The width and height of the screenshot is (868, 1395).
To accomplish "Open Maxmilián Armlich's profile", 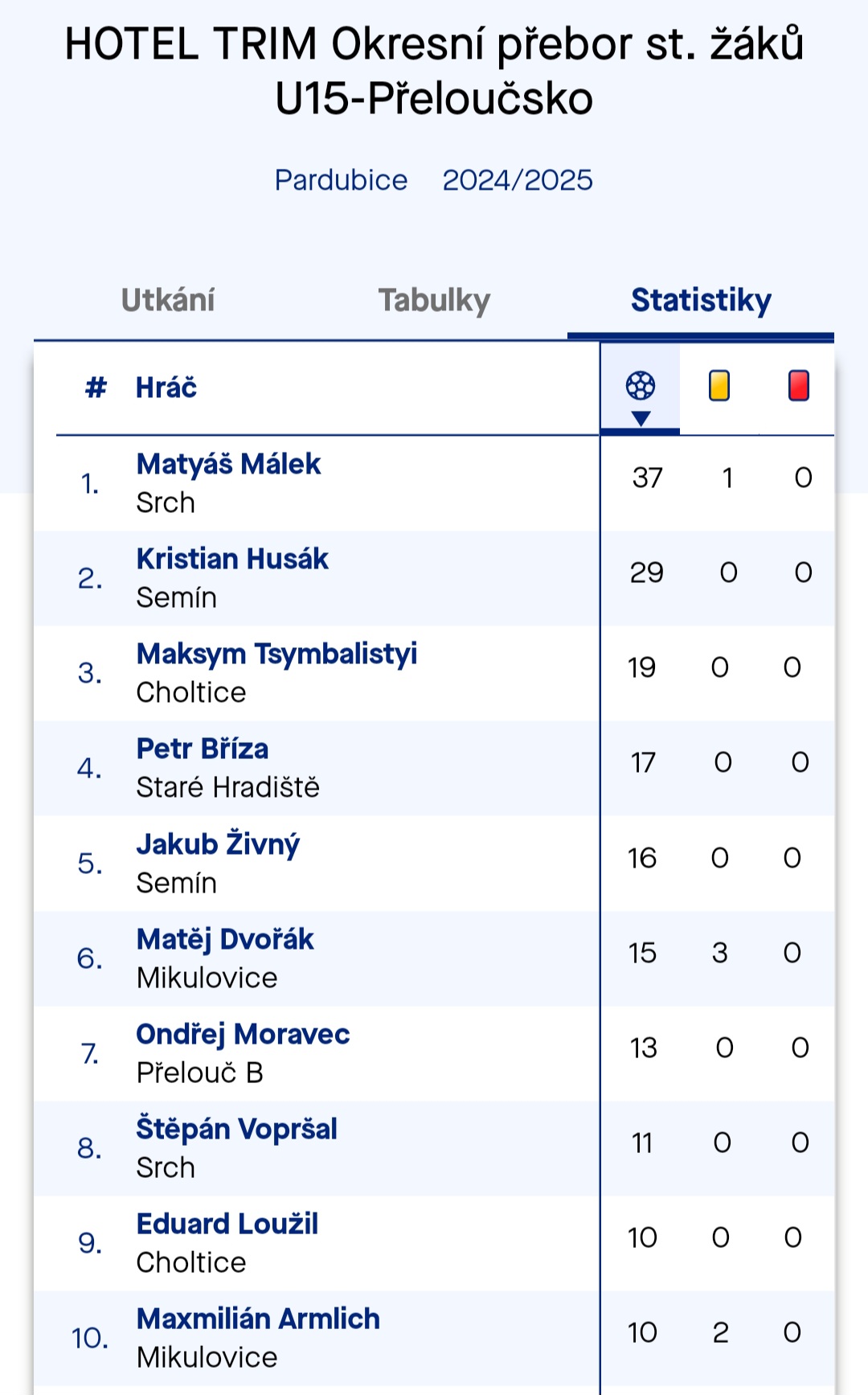I will pyautogui.click(x=258, y=1319).
